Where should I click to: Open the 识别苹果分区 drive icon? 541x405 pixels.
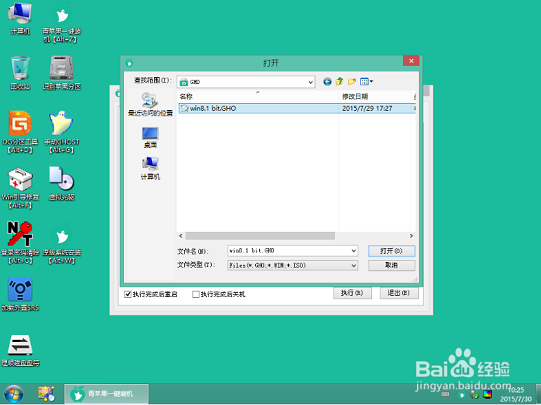tap(61, 73)
